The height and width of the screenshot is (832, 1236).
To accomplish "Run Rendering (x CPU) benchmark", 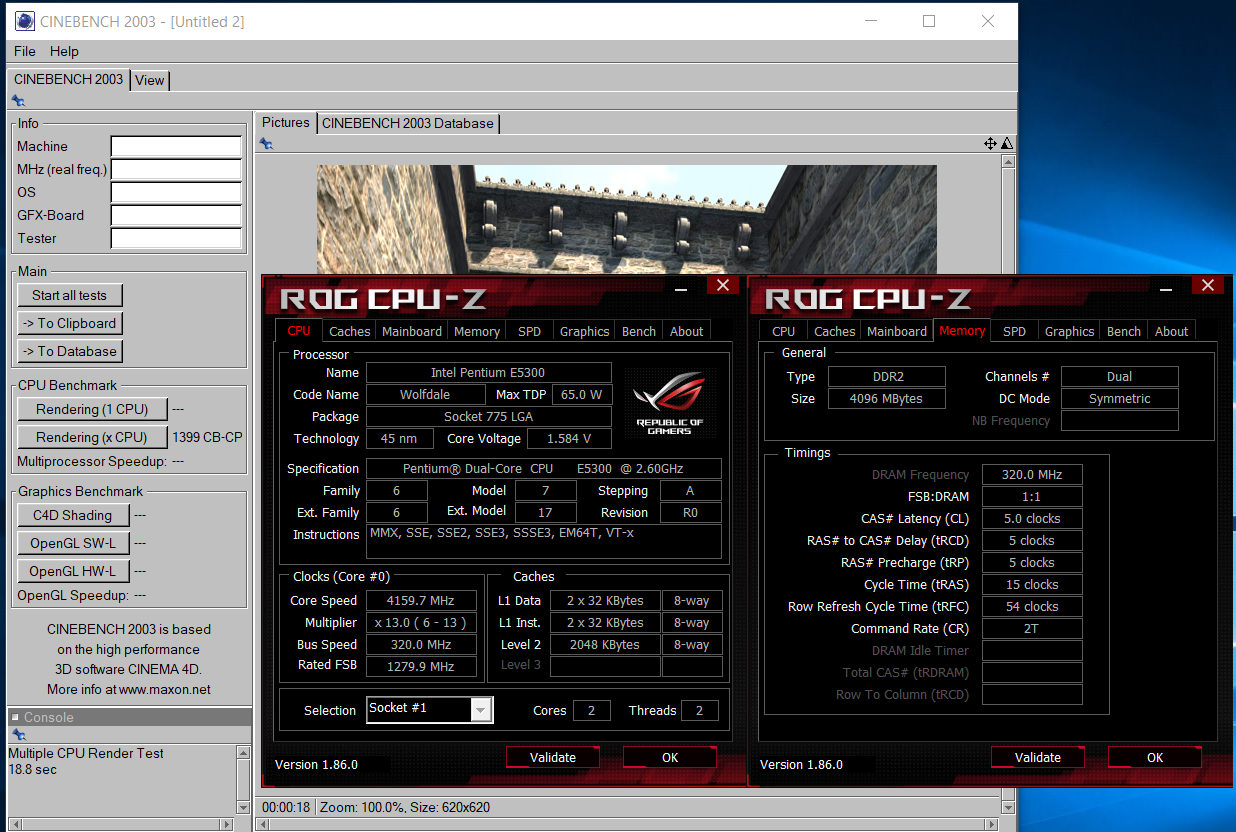I will (92, 437).
